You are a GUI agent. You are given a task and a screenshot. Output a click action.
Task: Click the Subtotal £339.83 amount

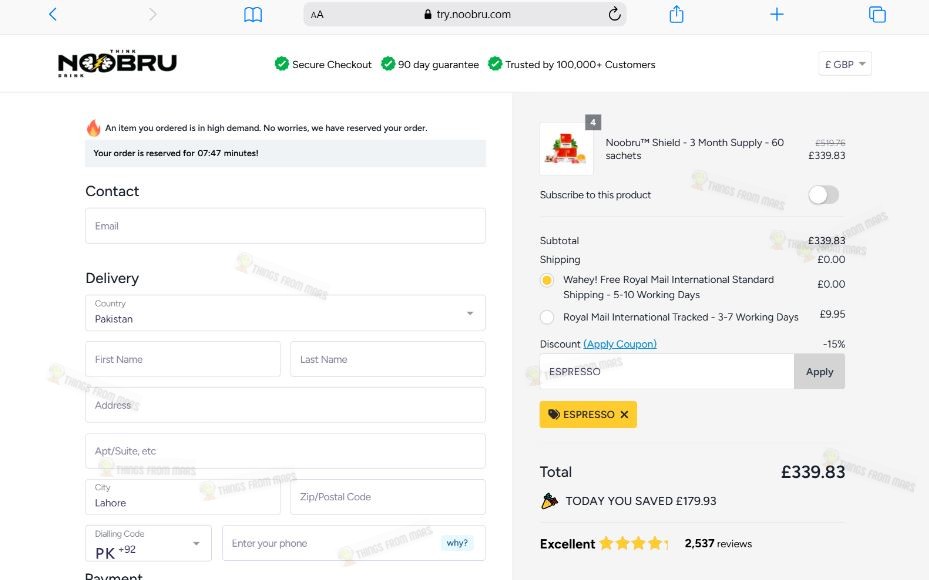tap(827, 241)
